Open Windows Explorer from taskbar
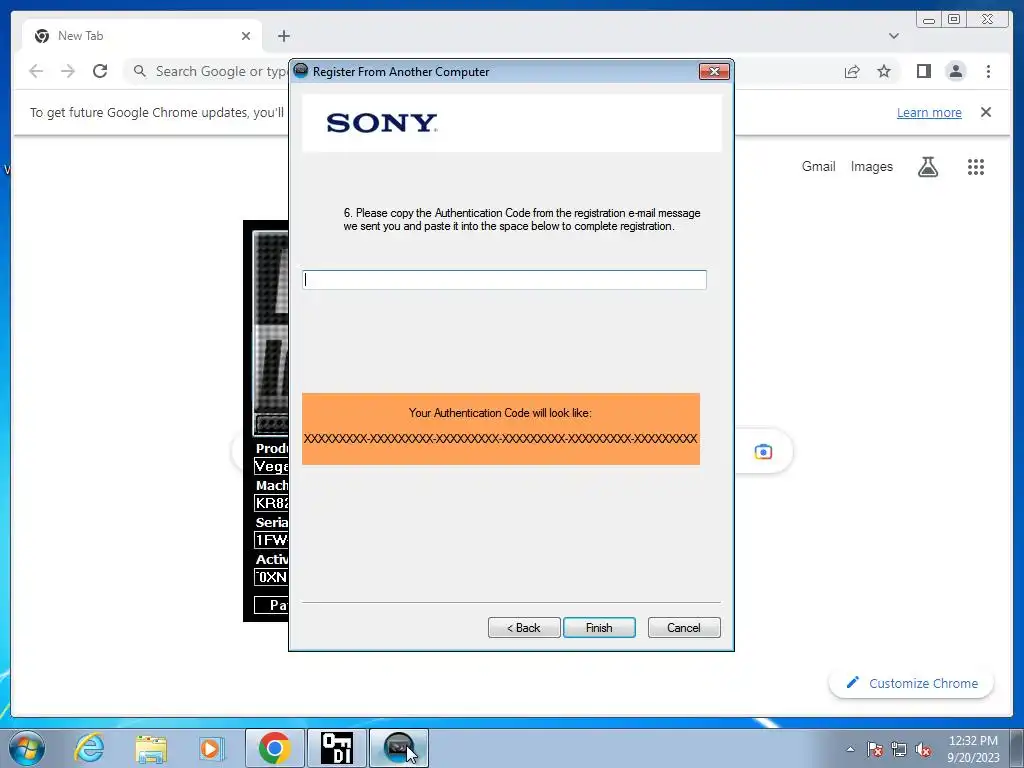The height and width of the screenshot is (768, 1024). click(152, 748)
